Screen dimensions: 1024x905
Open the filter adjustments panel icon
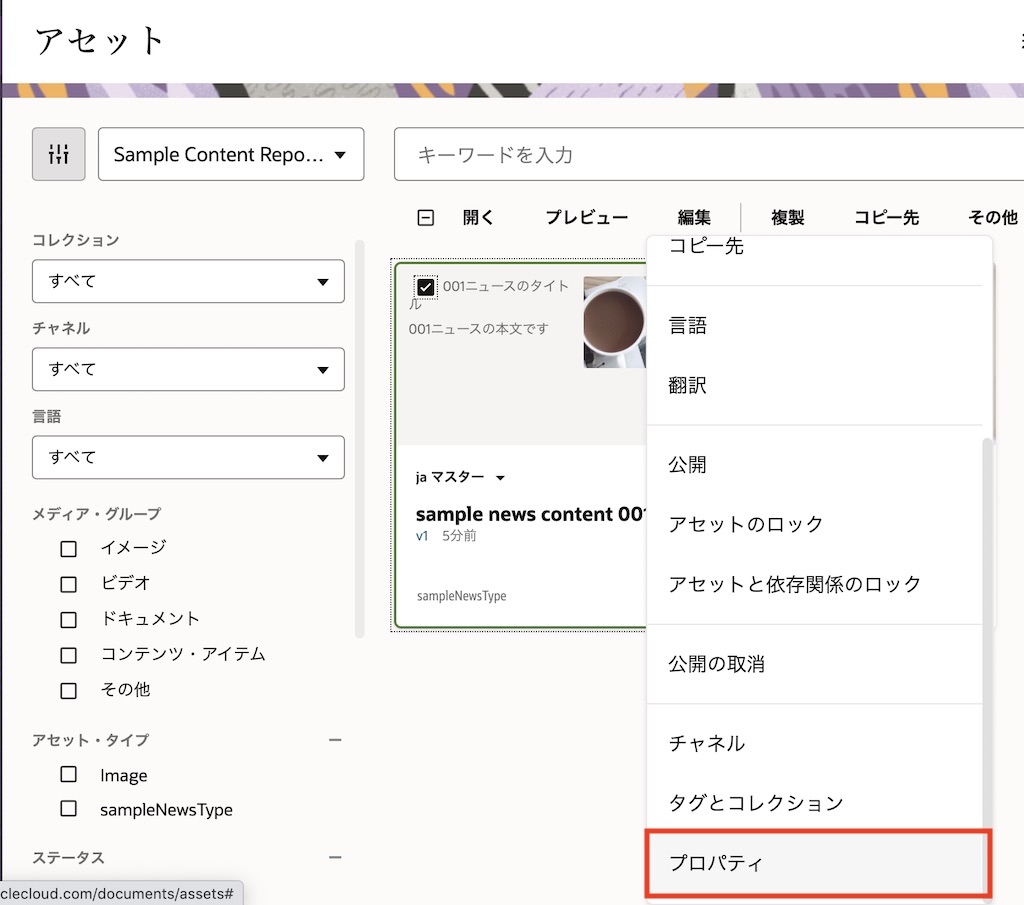pyautogui.click(x=58, y=154)
